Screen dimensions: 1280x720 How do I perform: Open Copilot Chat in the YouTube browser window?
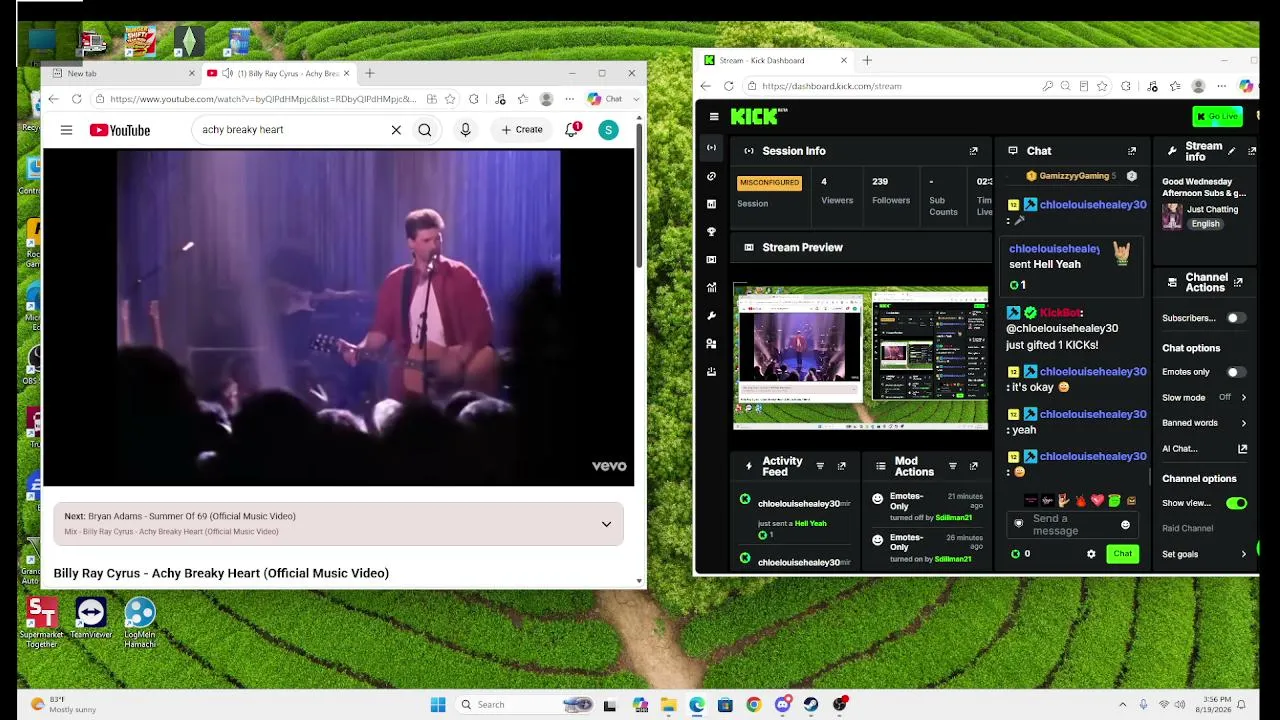coord(605,99)
